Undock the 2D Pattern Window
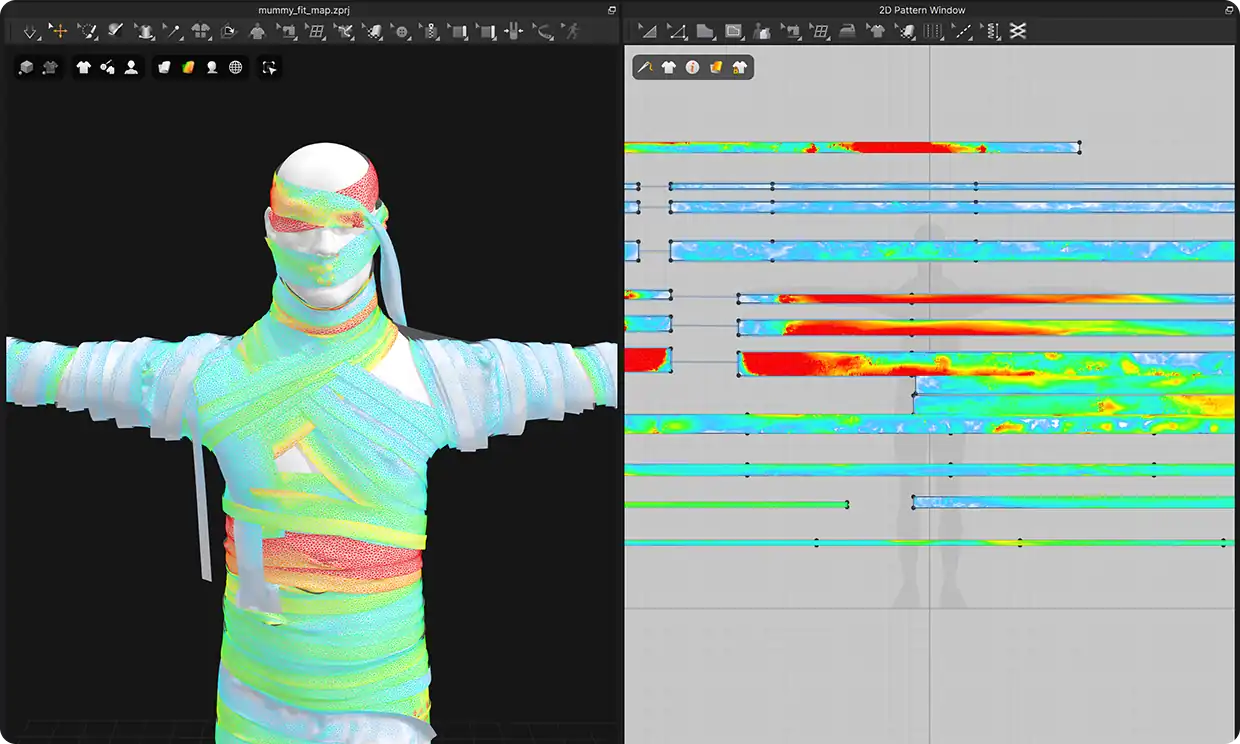Viewport: 1240px width, 744px height. 1229,10
